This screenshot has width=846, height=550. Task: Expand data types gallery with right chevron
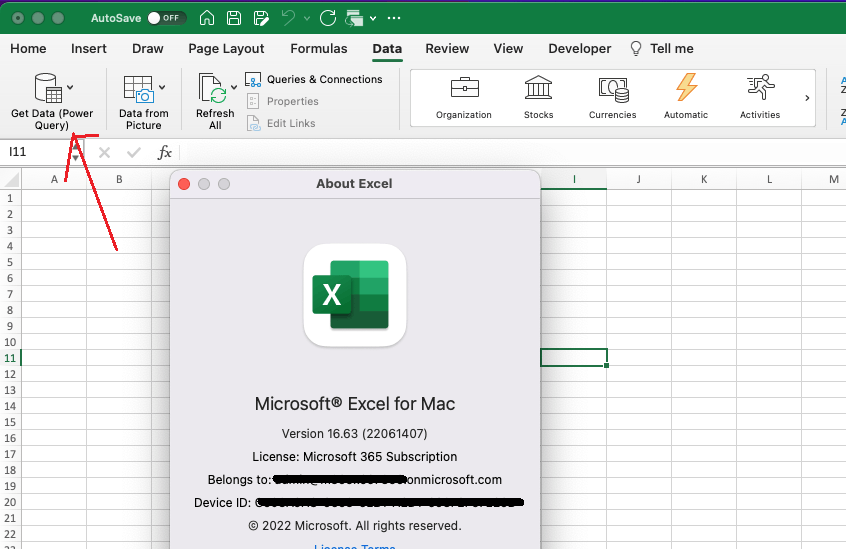click(807, 98)
